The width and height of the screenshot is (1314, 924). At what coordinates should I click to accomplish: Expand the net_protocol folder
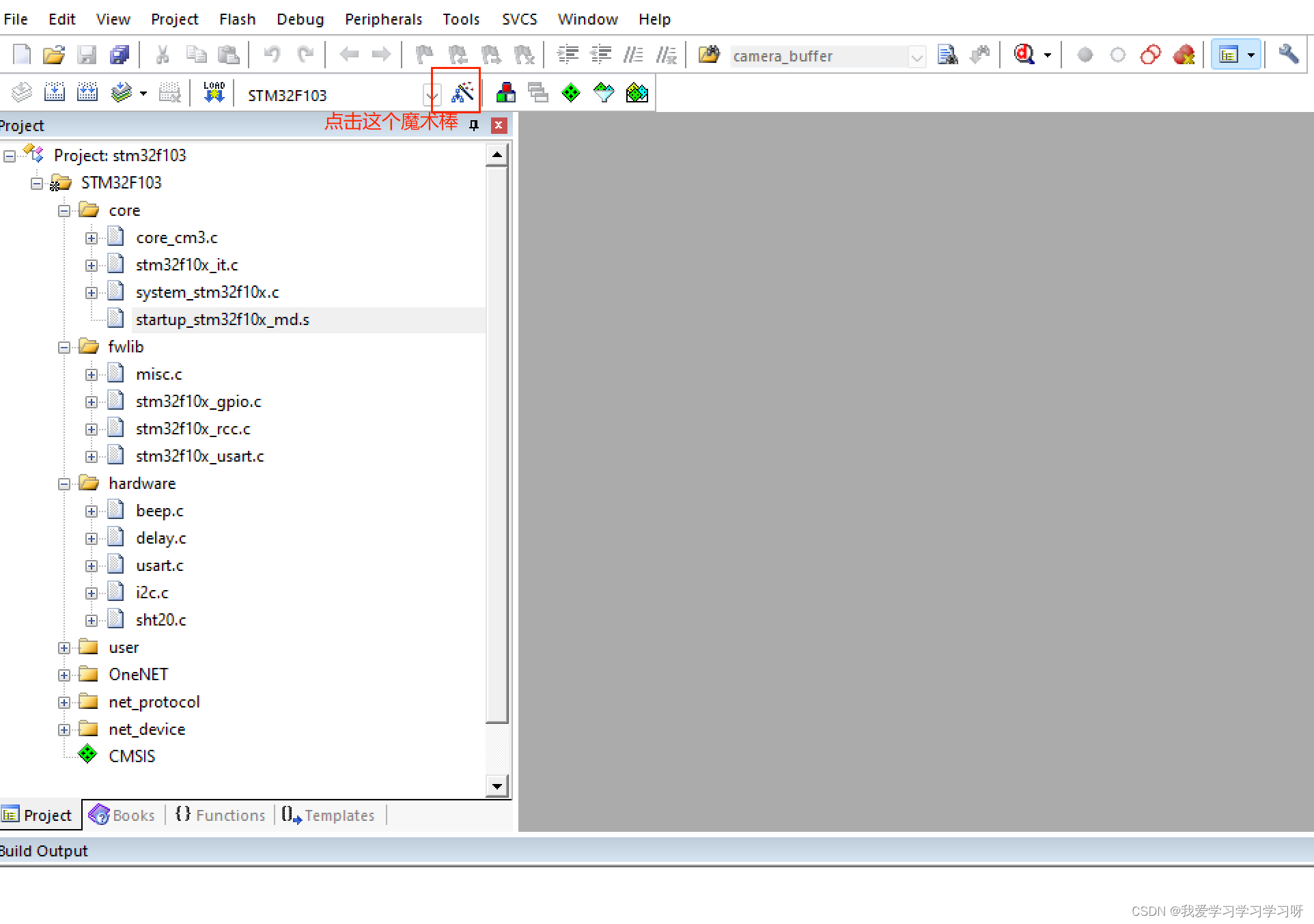(64, 703)
